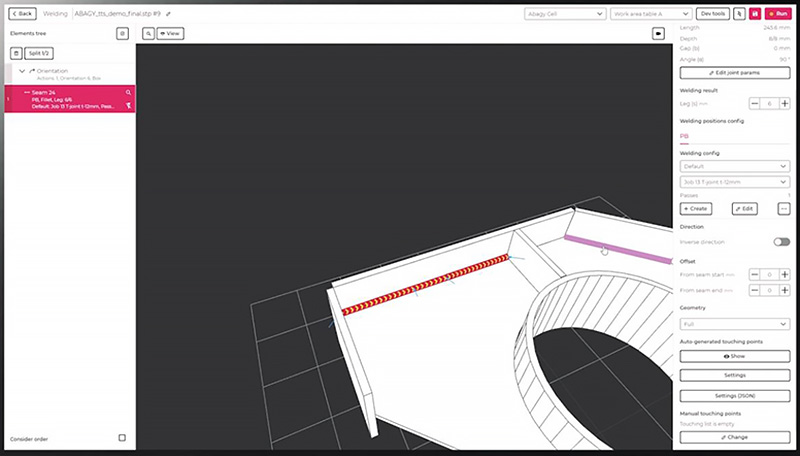This screenshot has width=800, height=456.
Task: Click the cursor pointer tool icon
Action: click(738, 14)
